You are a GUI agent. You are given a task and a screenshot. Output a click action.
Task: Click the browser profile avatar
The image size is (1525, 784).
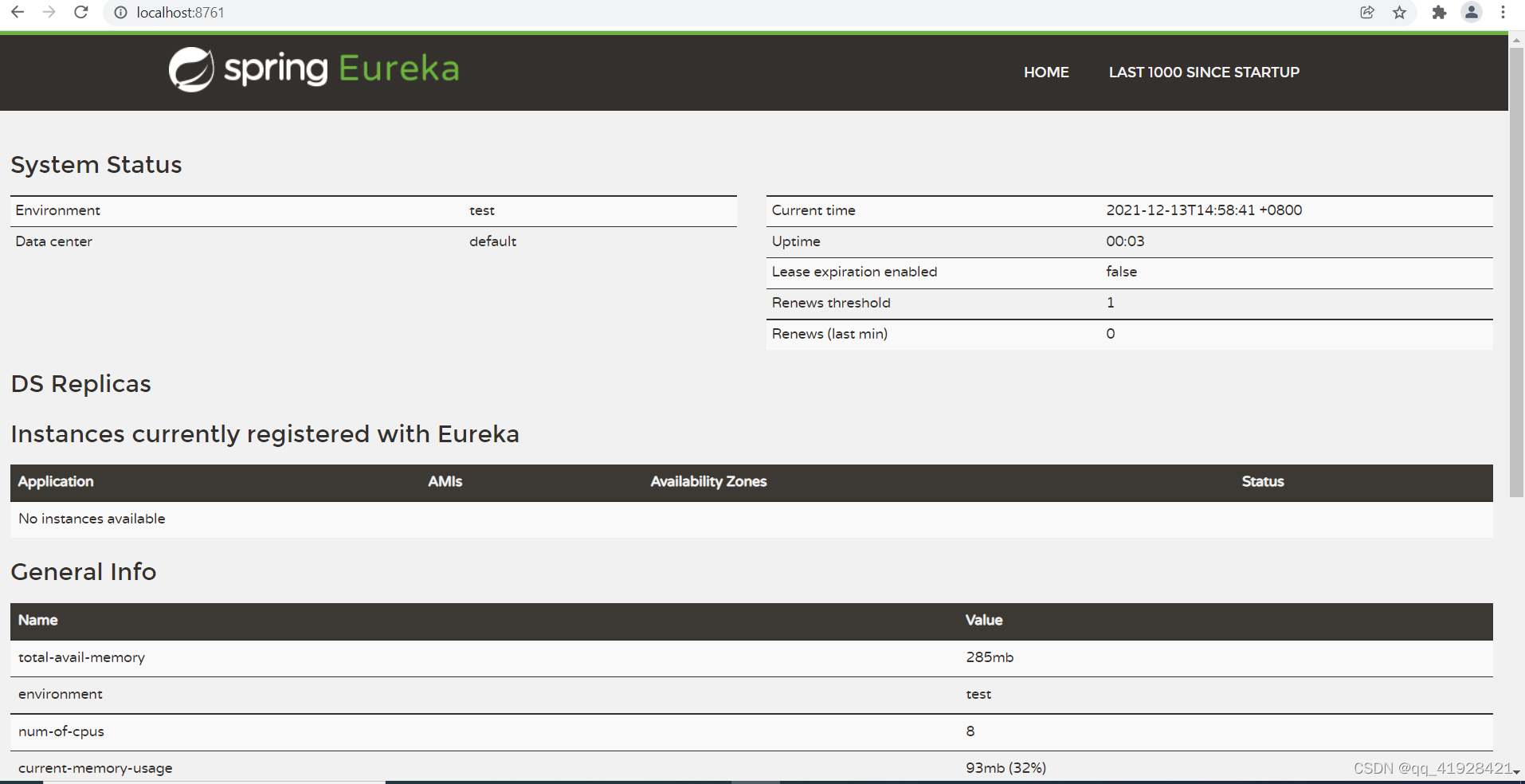tap(1471, 12)
